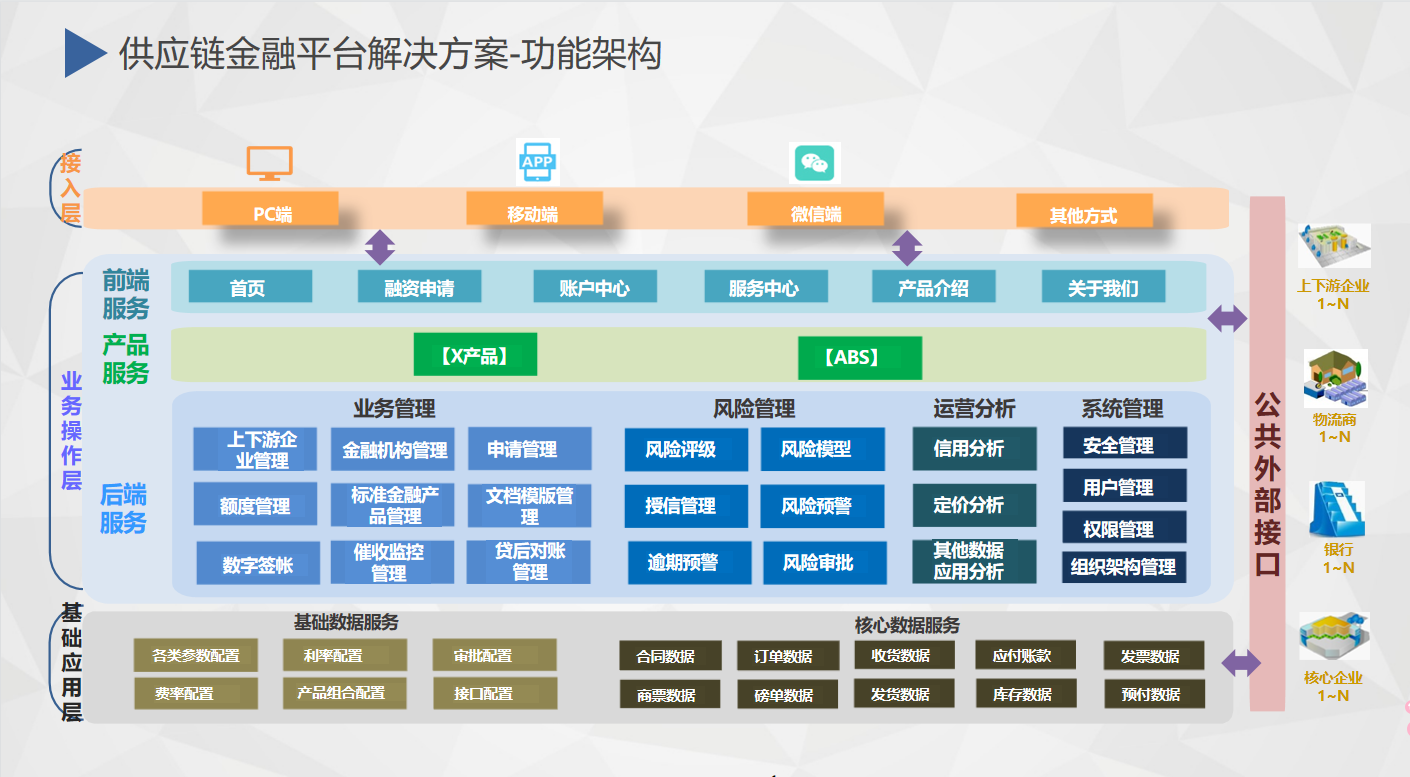This screenshot has width=1410, height=777.
Task: Click the double arrow below PC端
Action: 380,247
